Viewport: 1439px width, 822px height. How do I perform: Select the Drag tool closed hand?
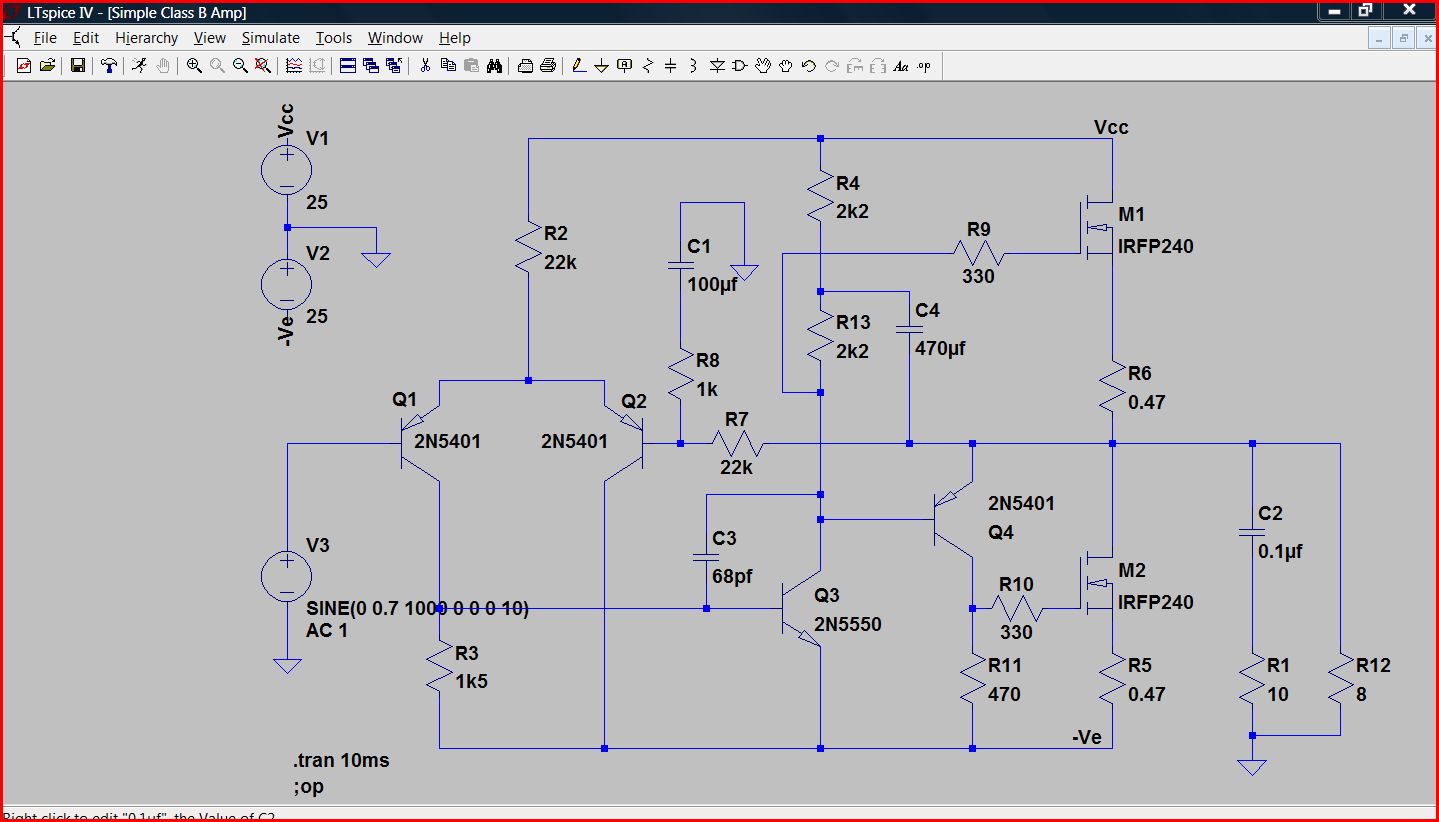[x=786, y=66]
